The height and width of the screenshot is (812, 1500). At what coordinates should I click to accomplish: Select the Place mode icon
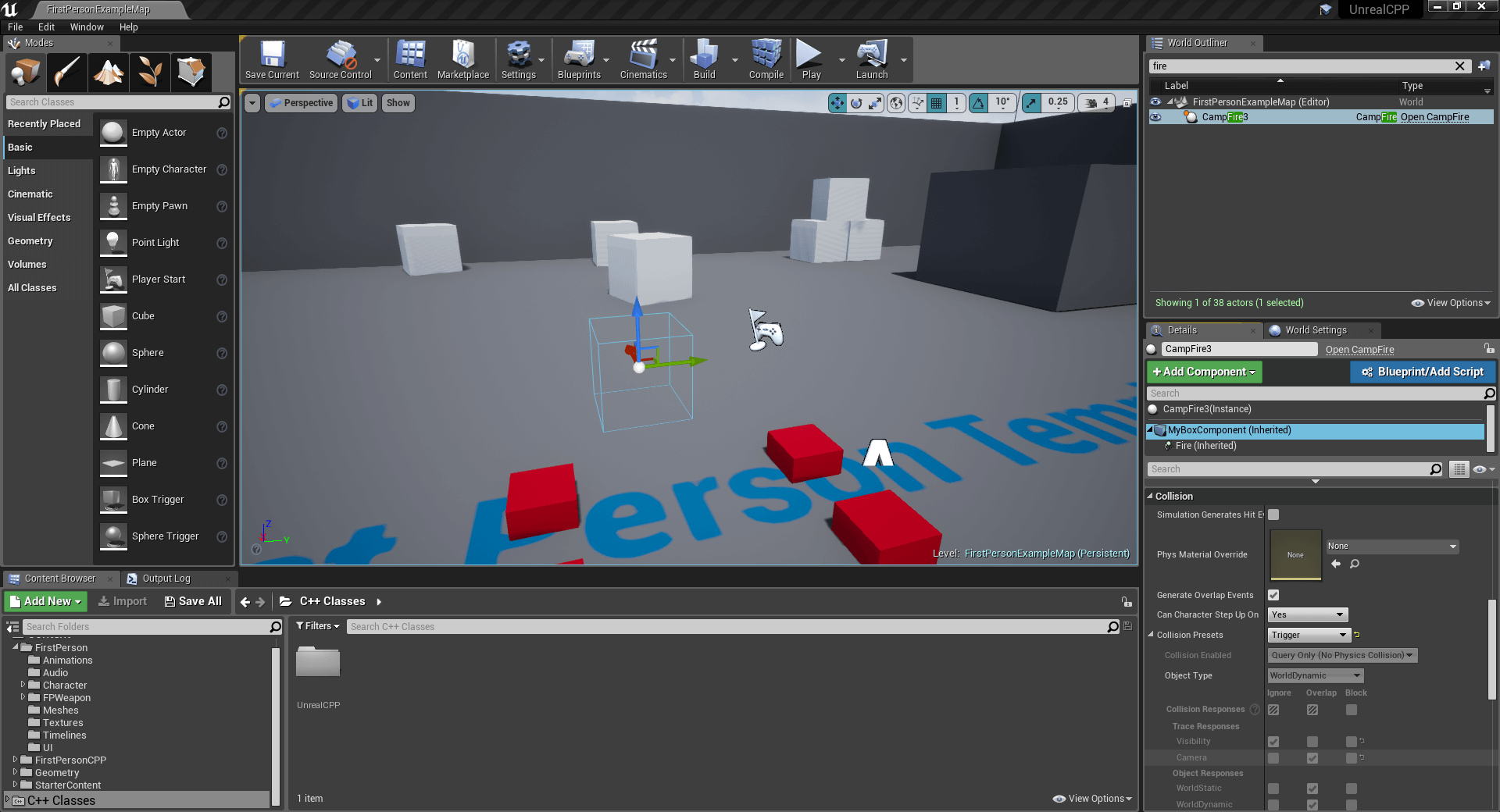click(26, 73)
